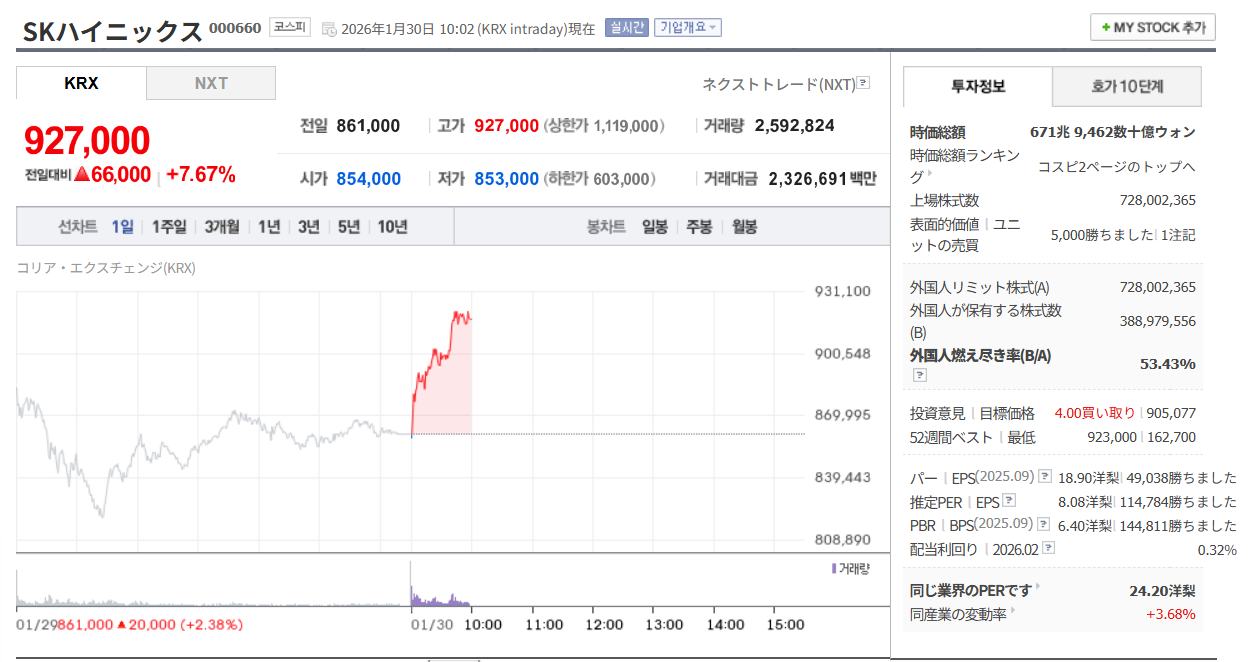Click help icon under 外国人燃え尽き率(B/A)
1251x662 pixels.
(920, 375)
